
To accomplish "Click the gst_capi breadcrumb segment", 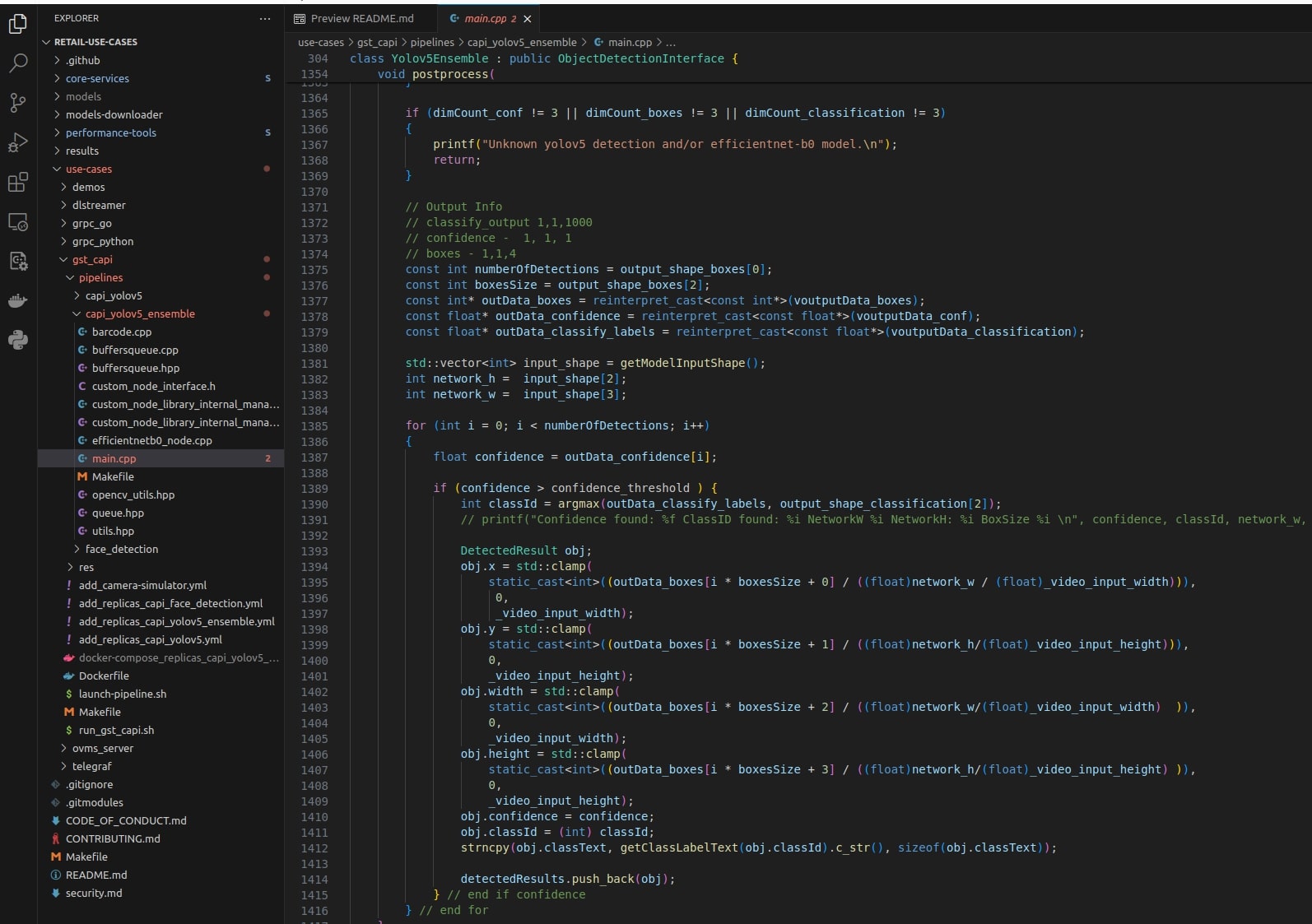I will click(x=377, y=43).
